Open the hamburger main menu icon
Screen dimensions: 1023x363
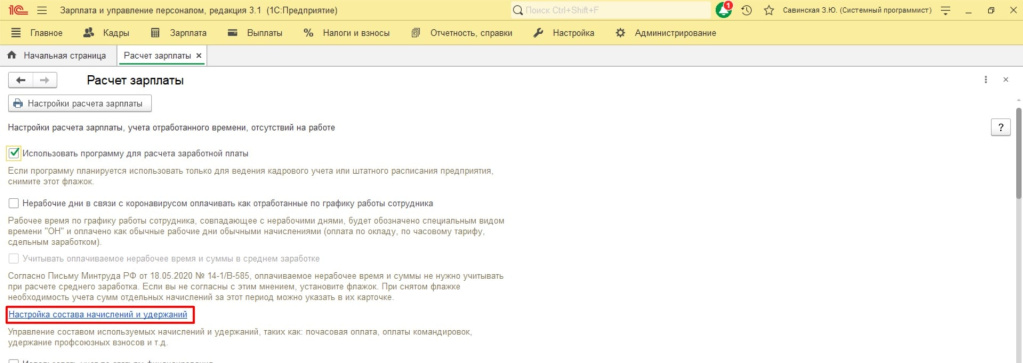click(42, 10)
